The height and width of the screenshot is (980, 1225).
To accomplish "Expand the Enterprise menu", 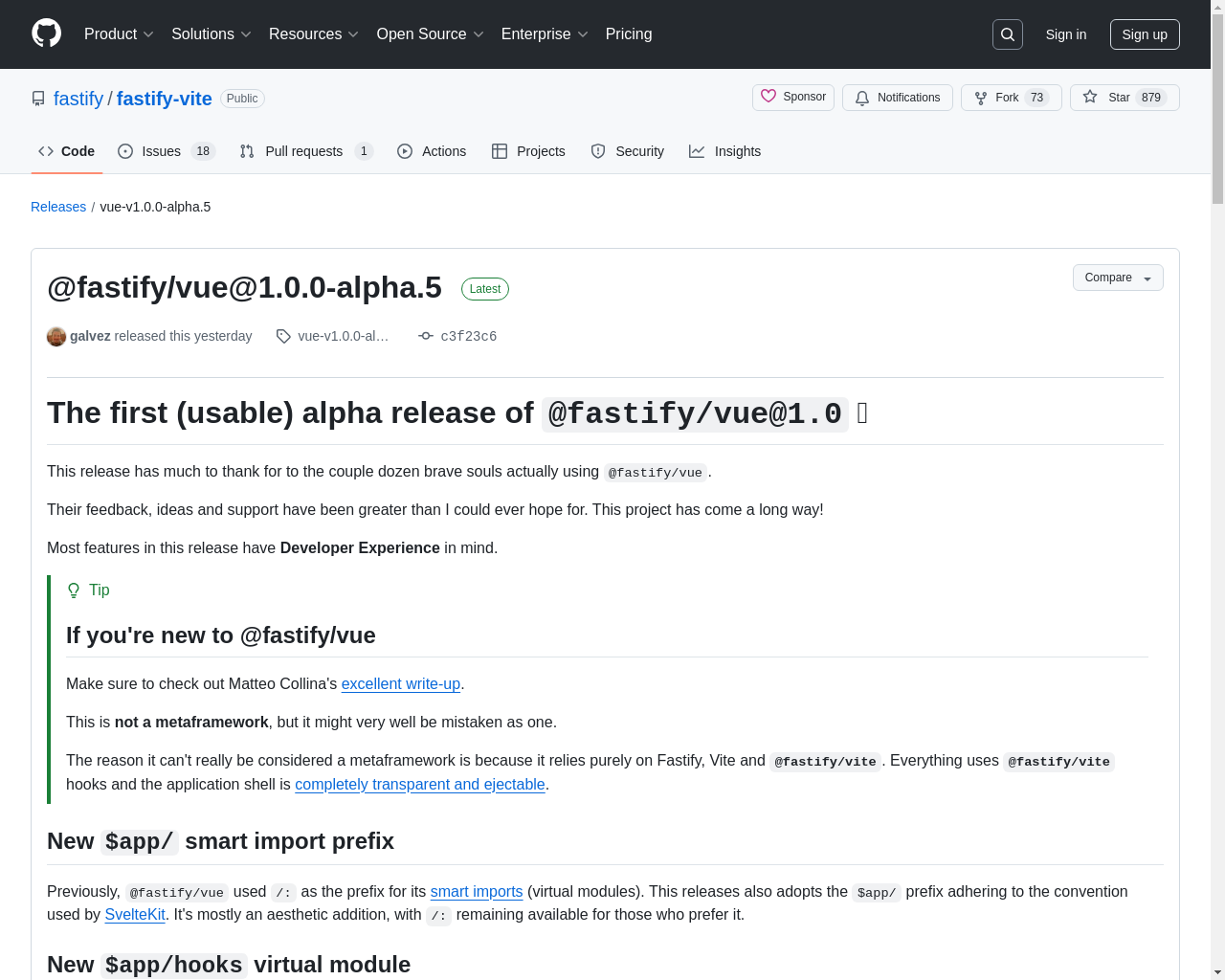I will [x=545, y=34].
